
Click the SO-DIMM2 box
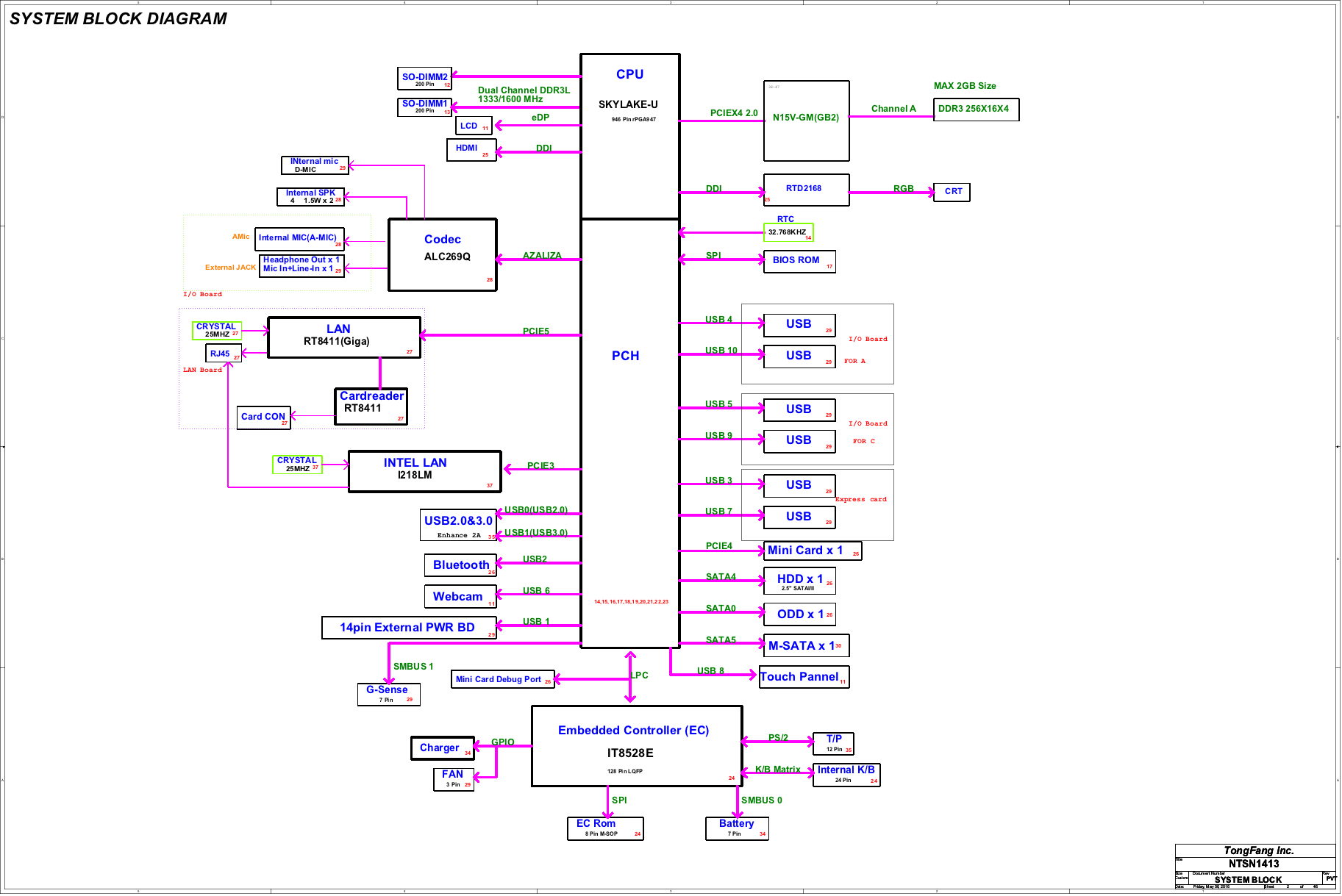(x=424, y=78)
